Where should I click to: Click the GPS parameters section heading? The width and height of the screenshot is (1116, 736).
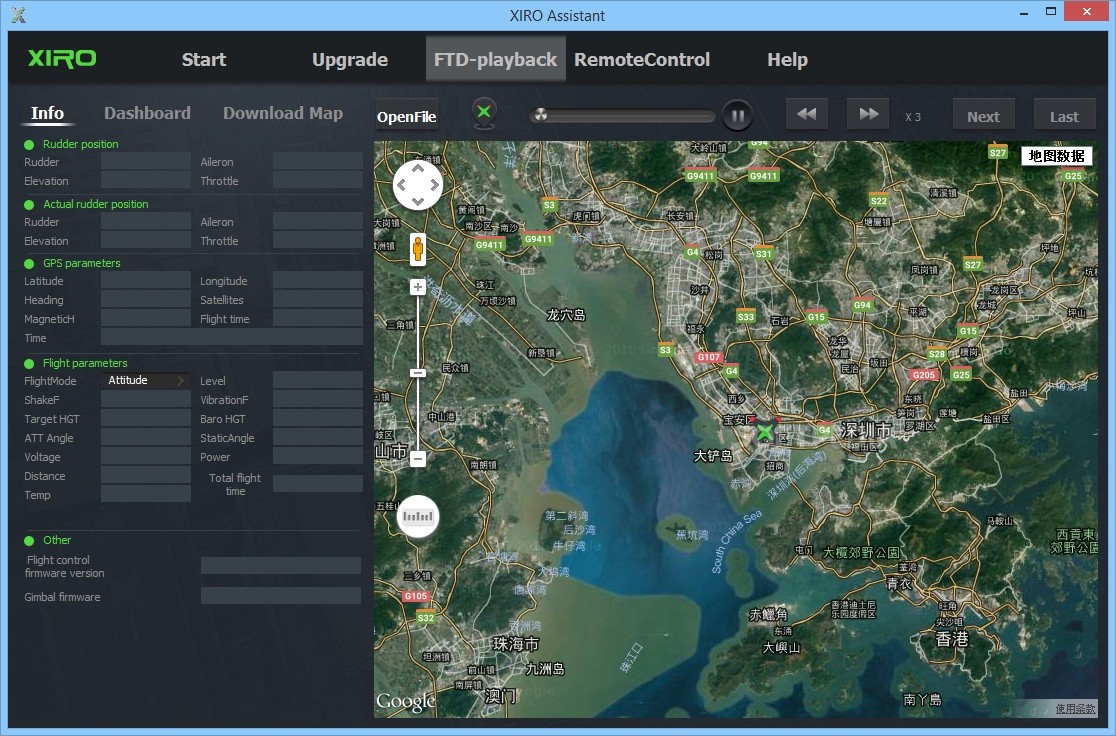pyautogui.click(x=82, y=263)
